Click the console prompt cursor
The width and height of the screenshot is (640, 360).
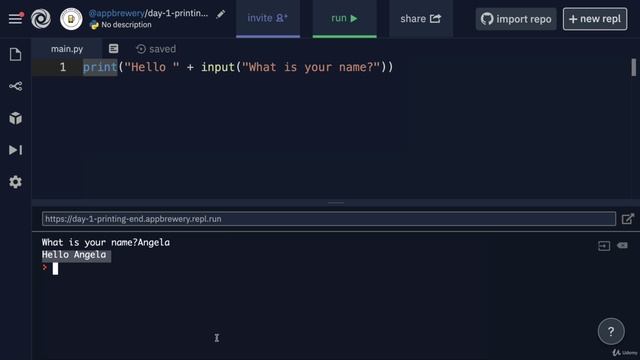pyautogui.click(x=55, y=269)
